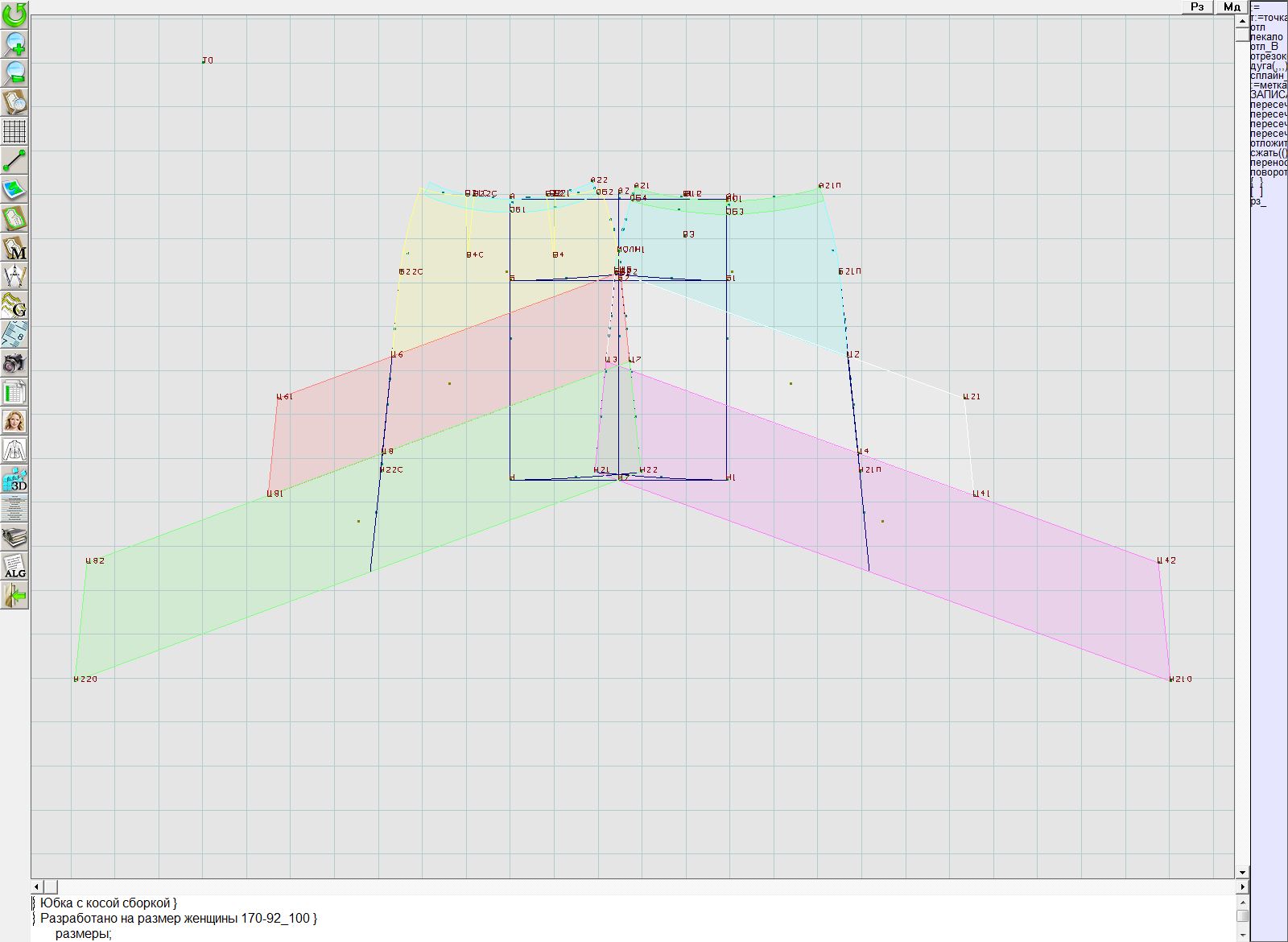
Task: Click the camera snapshot icon
Action: click(14, 363)
